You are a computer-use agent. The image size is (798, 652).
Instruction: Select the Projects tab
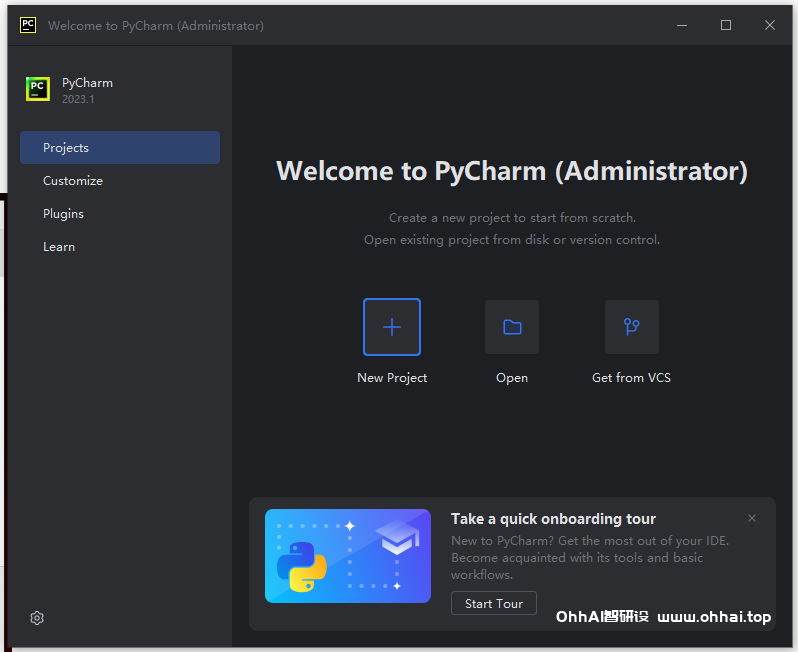[120, 148]
